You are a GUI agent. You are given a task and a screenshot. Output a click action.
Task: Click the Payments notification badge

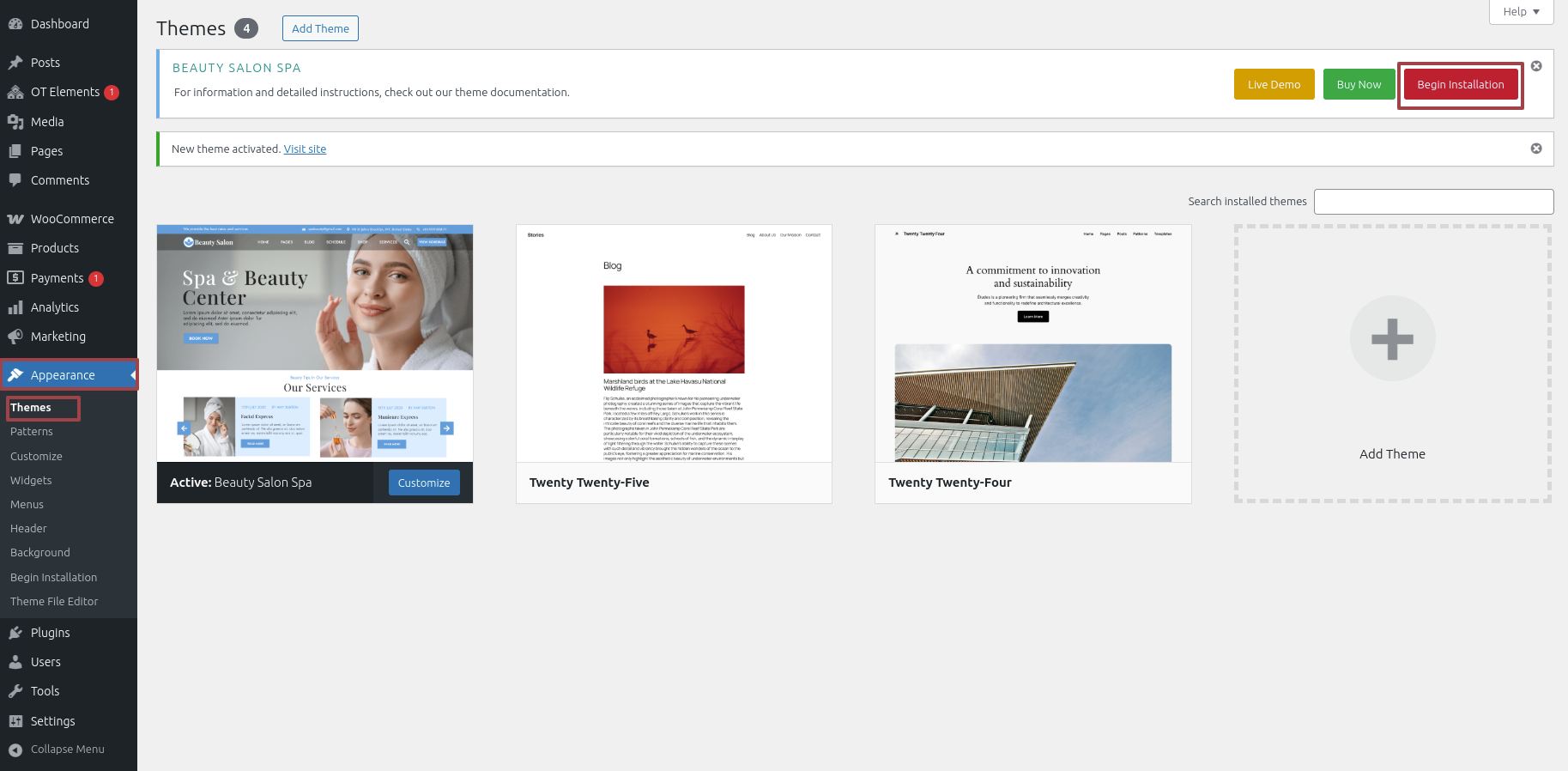coord(96,278)
